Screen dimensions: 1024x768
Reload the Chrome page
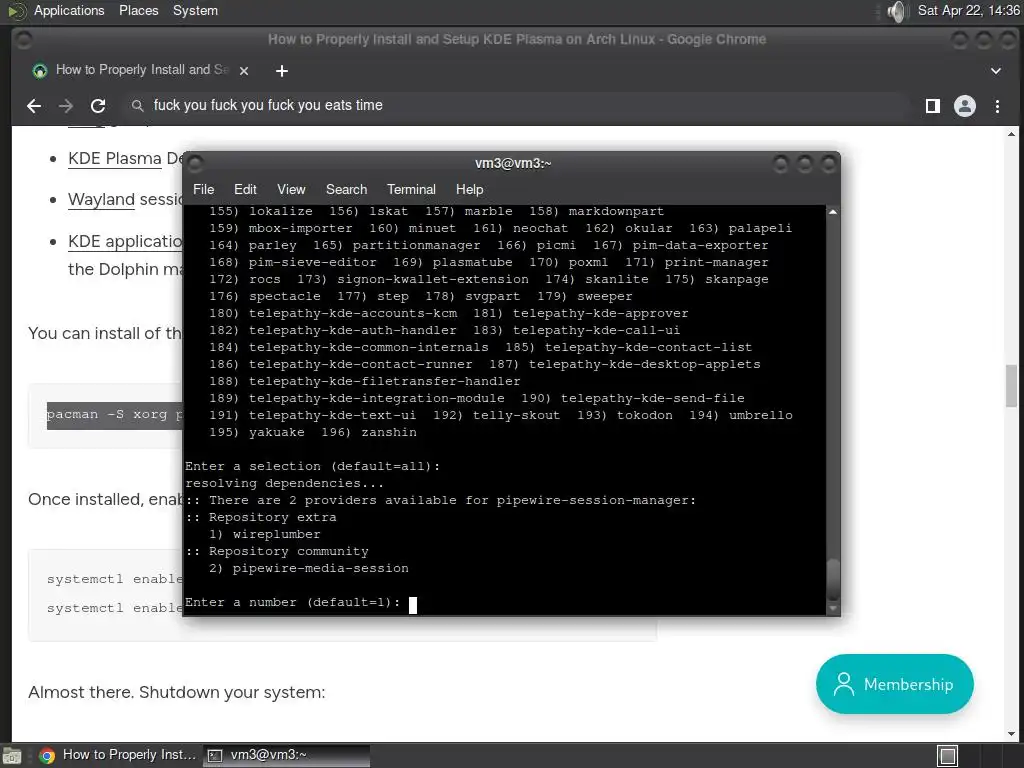[x=98, y=106]
